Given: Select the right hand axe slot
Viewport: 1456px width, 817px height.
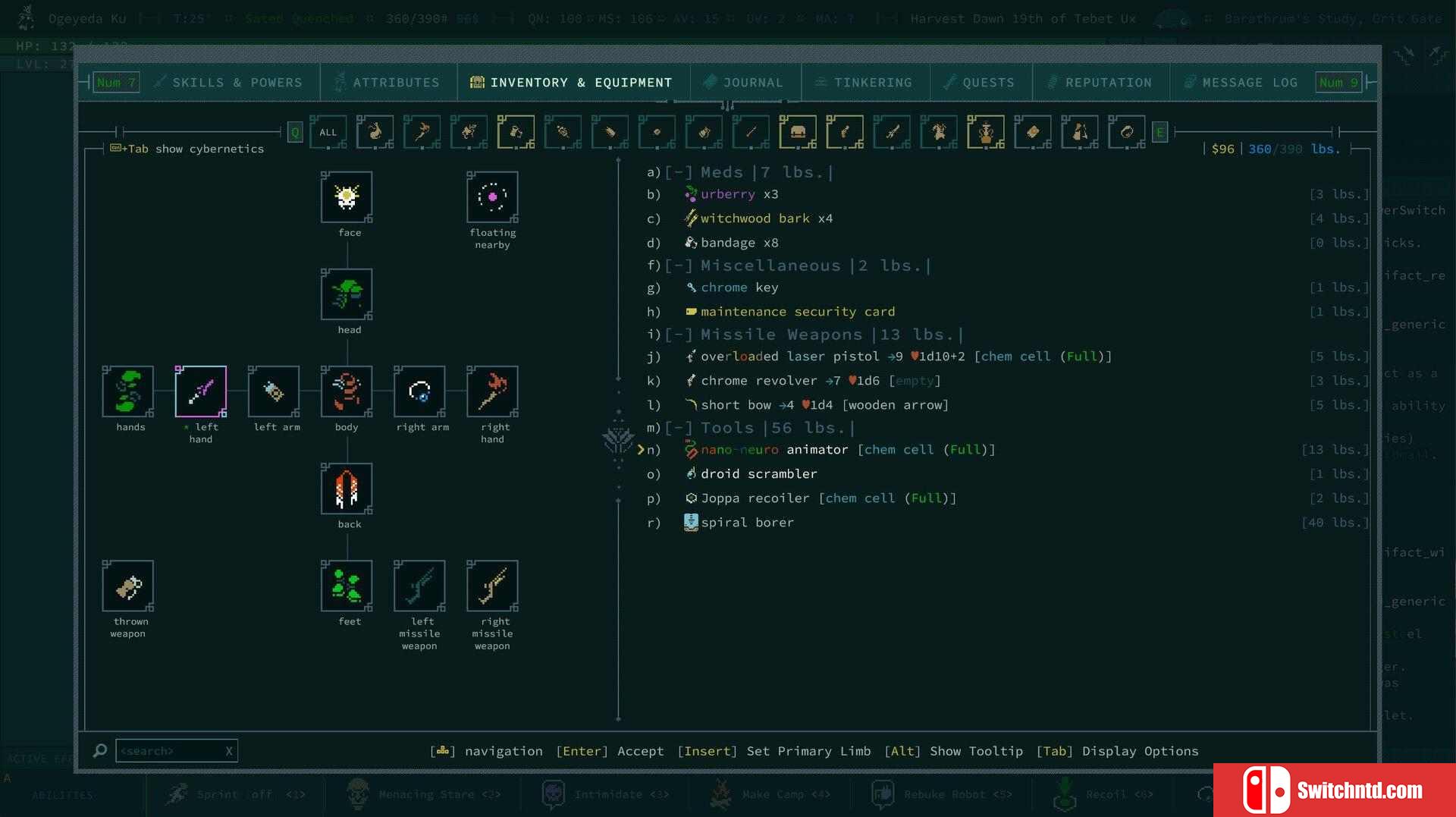Looking at the screenshot, I should (x=492, y=391).
